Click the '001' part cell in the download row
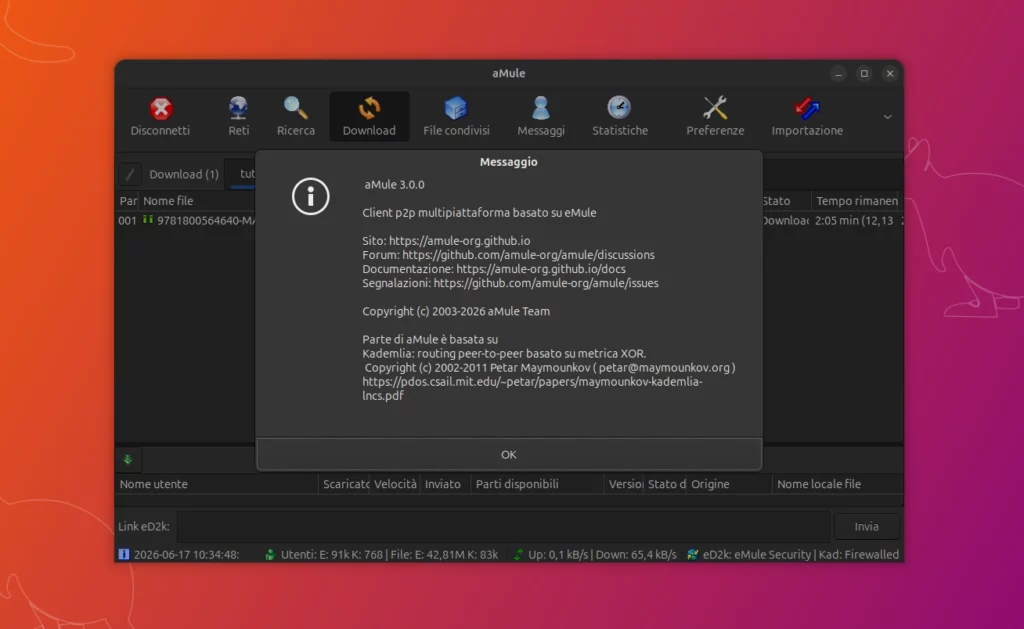Screen dimensions: 1024x629 point(127,221)
